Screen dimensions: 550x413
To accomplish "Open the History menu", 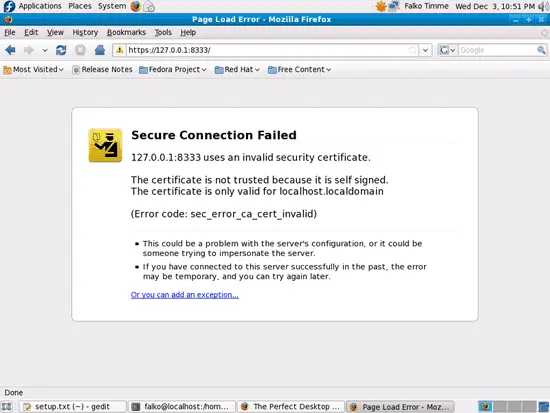I will tap(85, 32).
